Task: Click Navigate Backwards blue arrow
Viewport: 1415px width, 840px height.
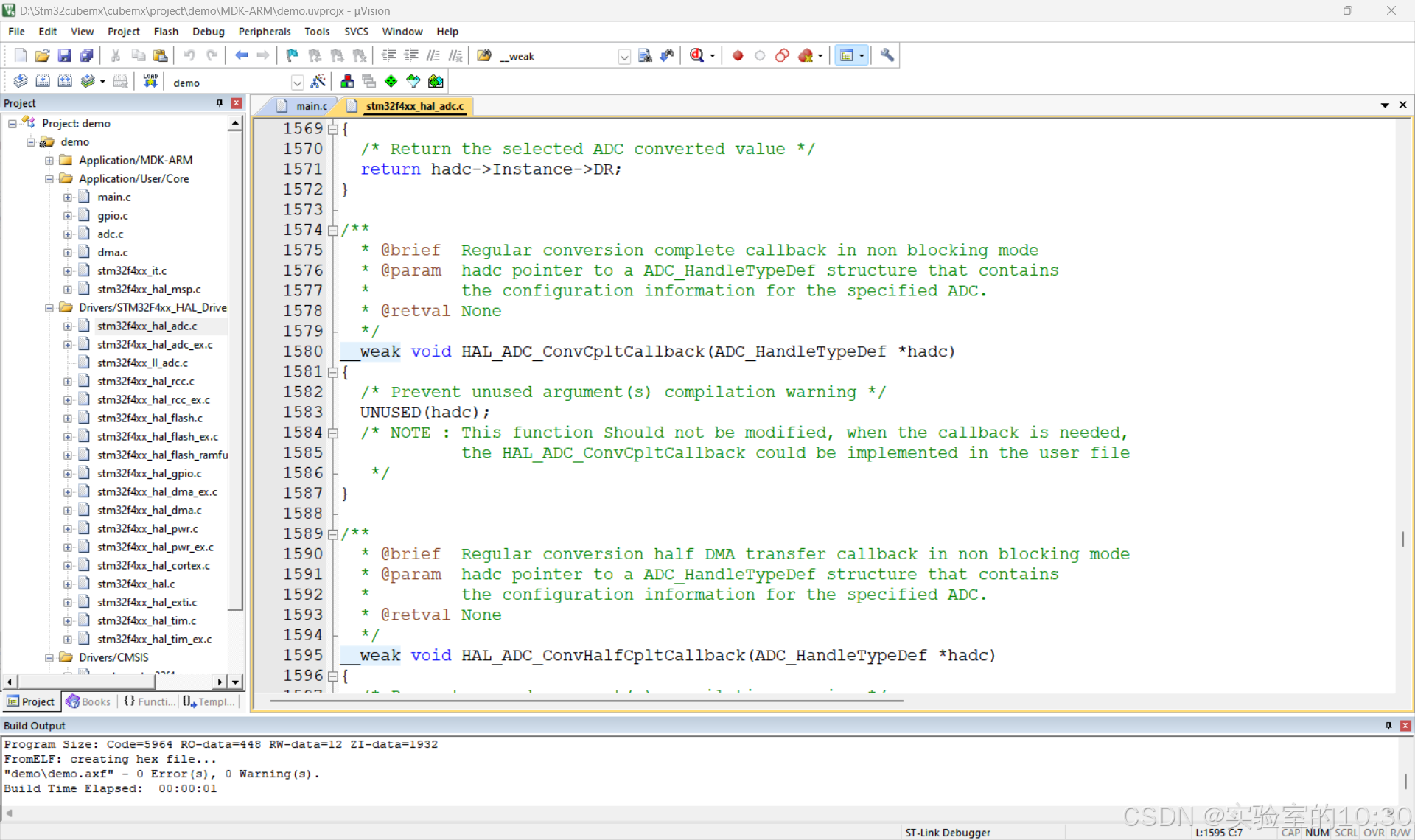Action: tap(241, 55)
